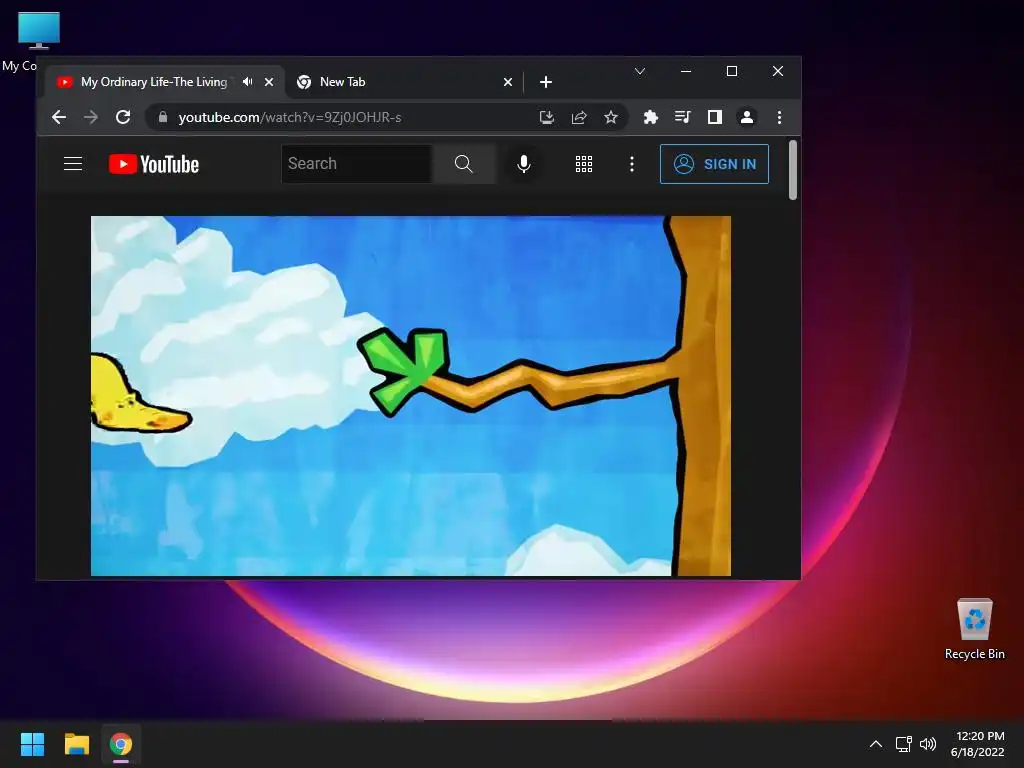1024x768 pixels.
Task: Share this page from the address bar
Action: (x=579, y=117)
